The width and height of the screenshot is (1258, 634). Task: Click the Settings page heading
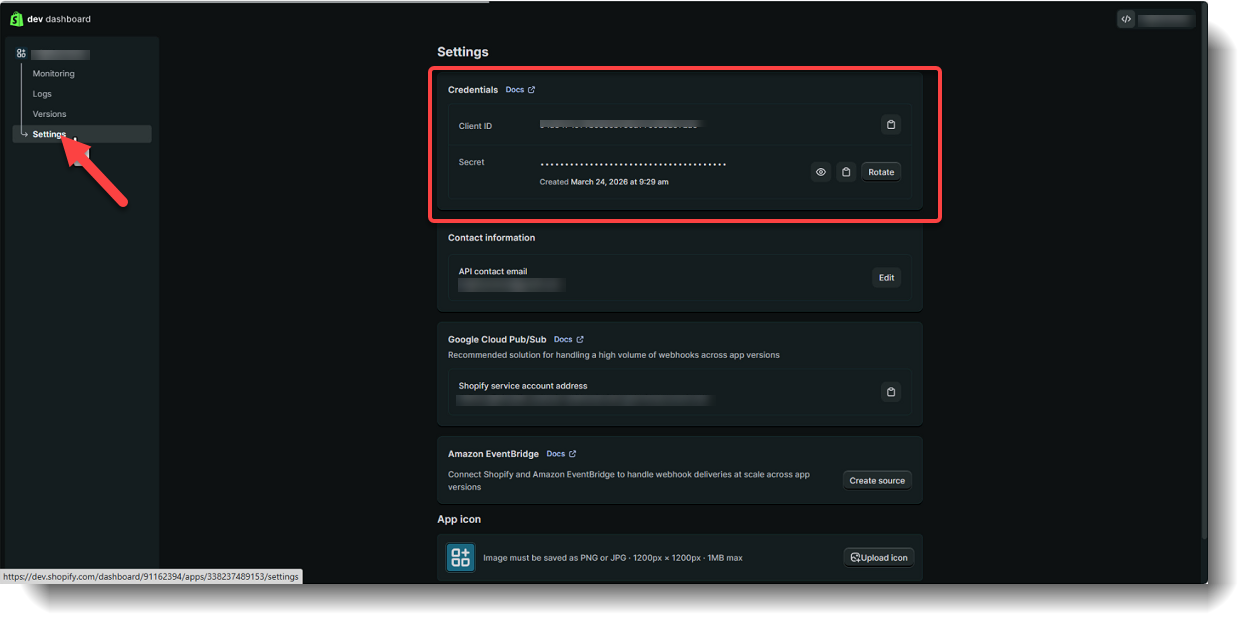[x=463, y=52]
